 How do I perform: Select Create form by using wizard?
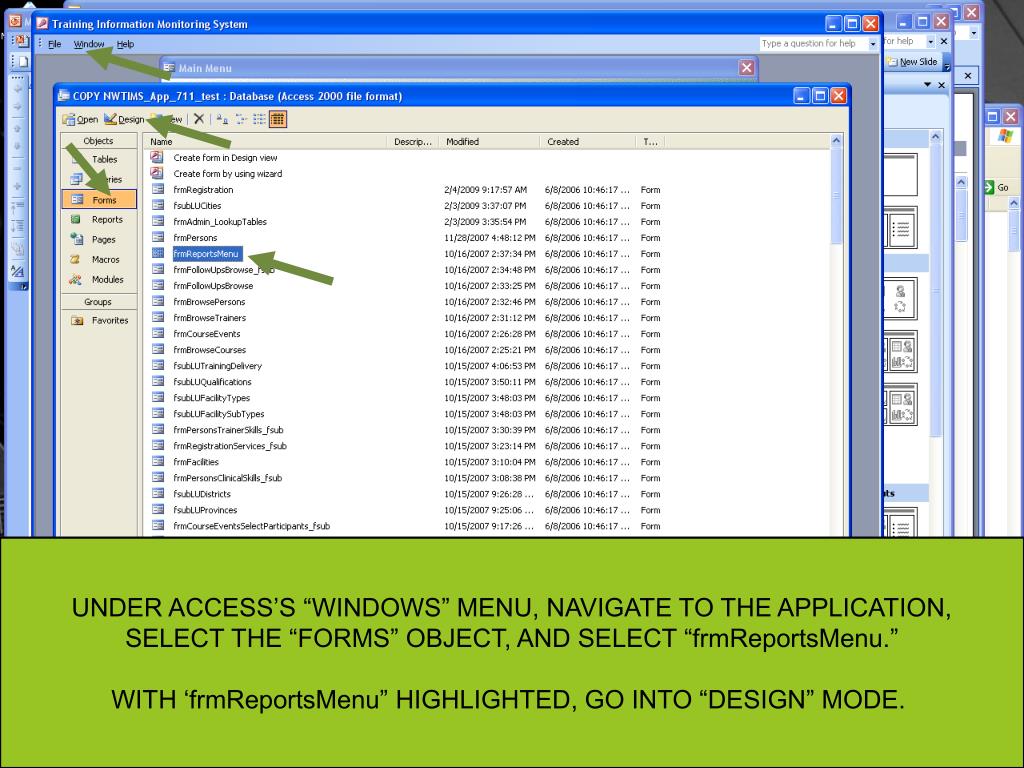[228, 174]
